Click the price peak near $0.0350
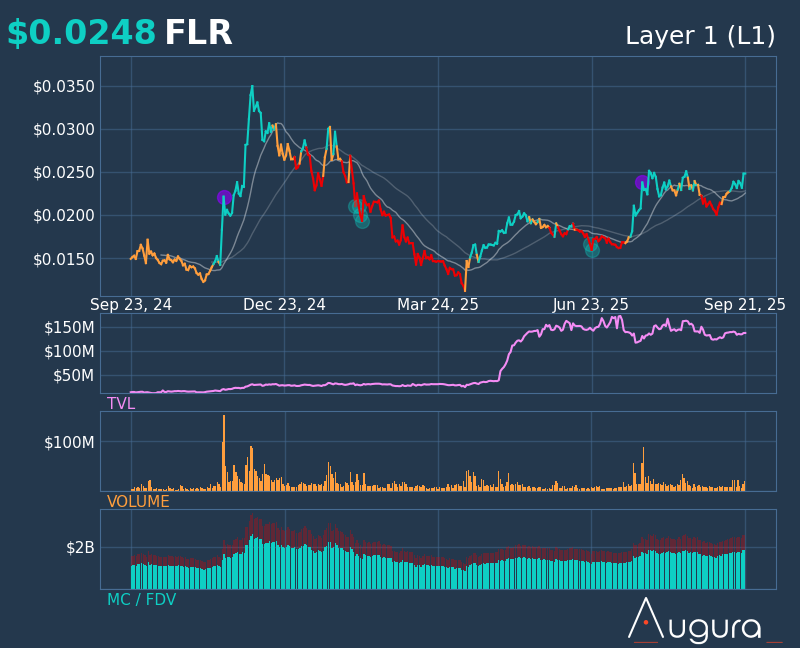800x648 pixels. [x=252, y=88]
